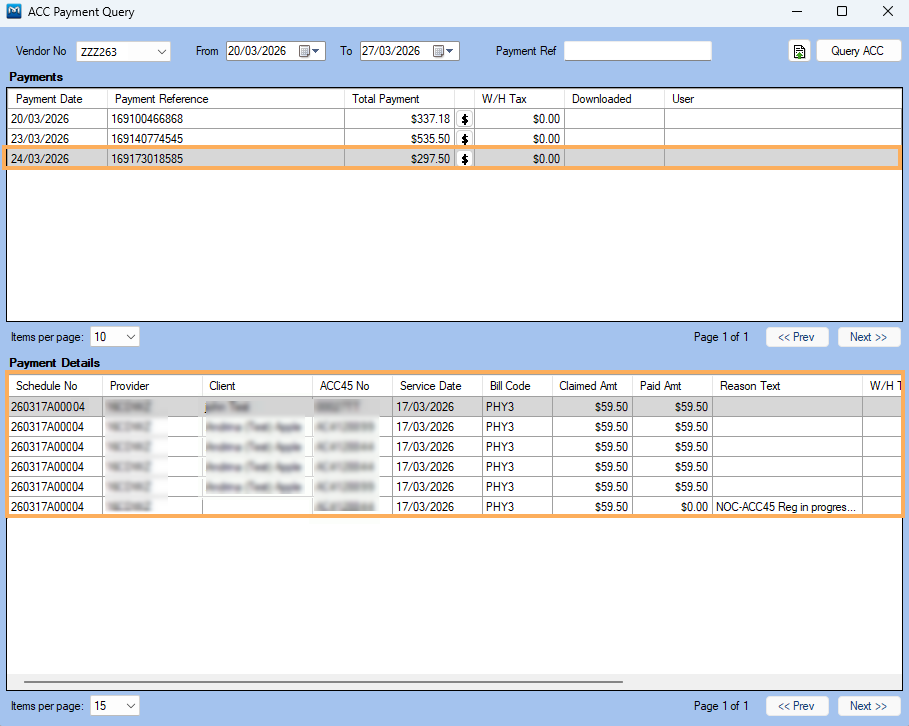Click the Query ACC button

pyautogui.click(x=858, y=51)
